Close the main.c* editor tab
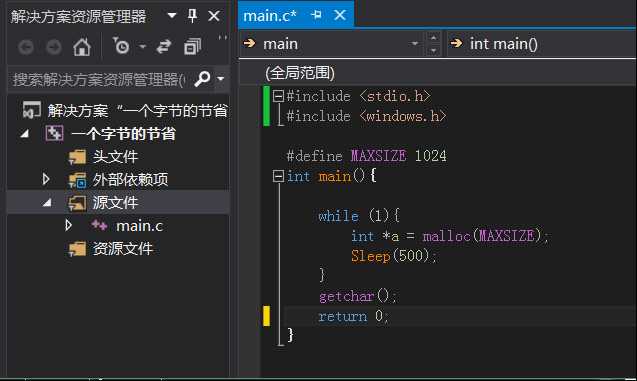Viewport: 637px width, 381px height. (340, 15)
